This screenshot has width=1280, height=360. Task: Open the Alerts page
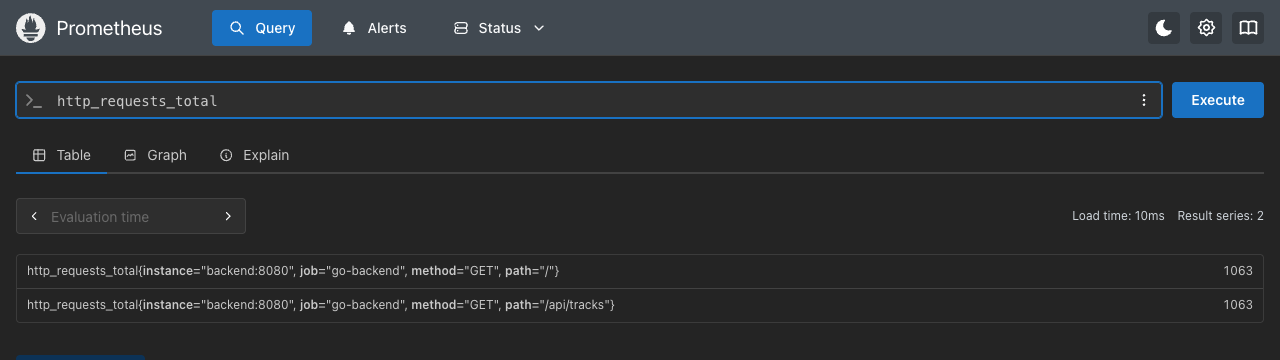pos(375,28)
